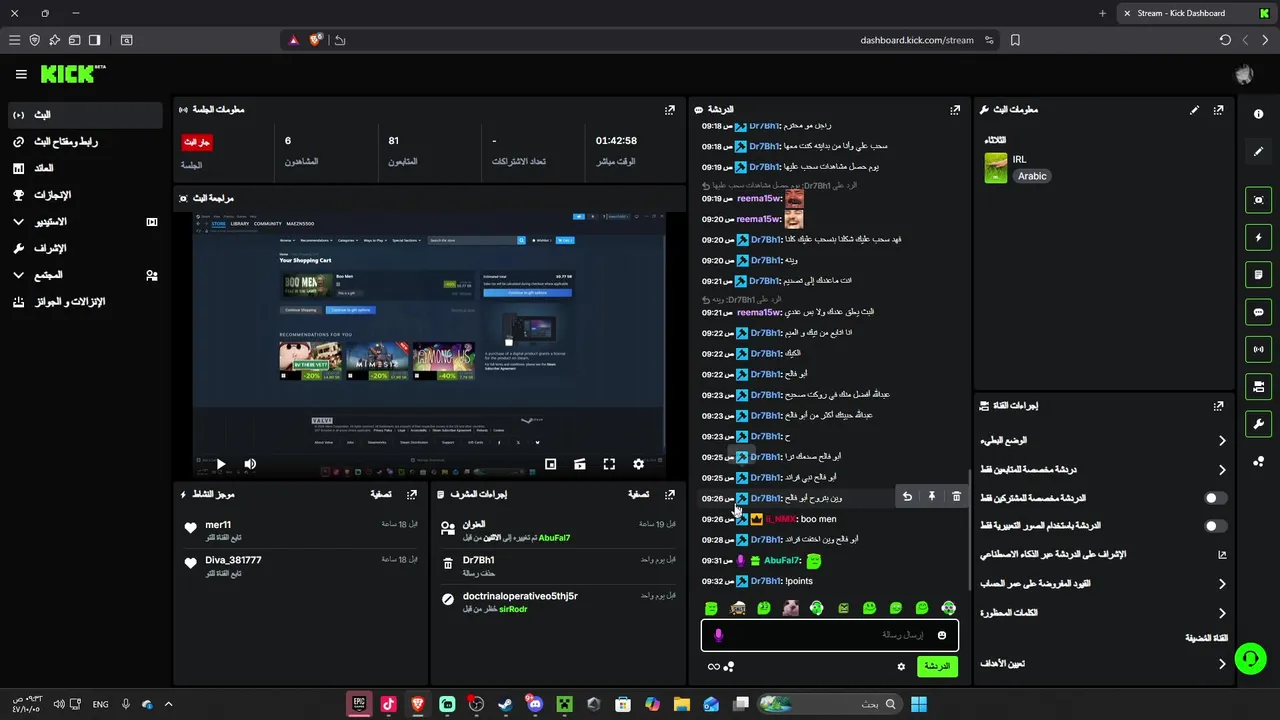
Task: Pop out the chat panel
Action: click(x=955, y=110)
